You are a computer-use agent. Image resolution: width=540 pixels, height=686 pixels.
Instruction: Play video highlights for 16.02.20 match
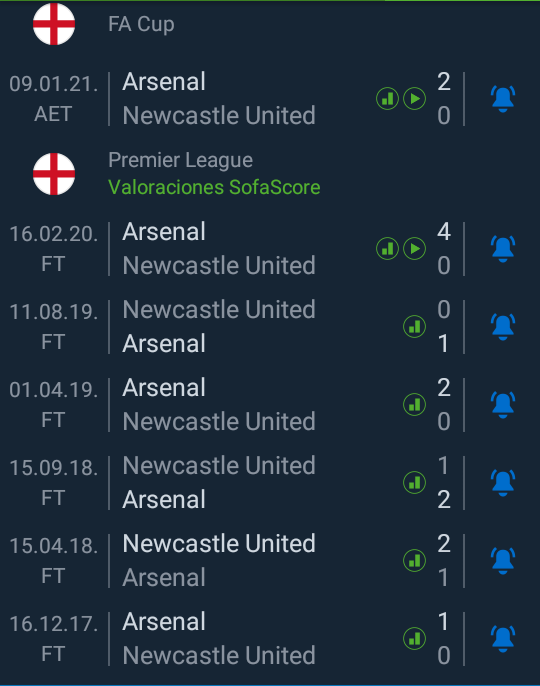pos(414,248)
